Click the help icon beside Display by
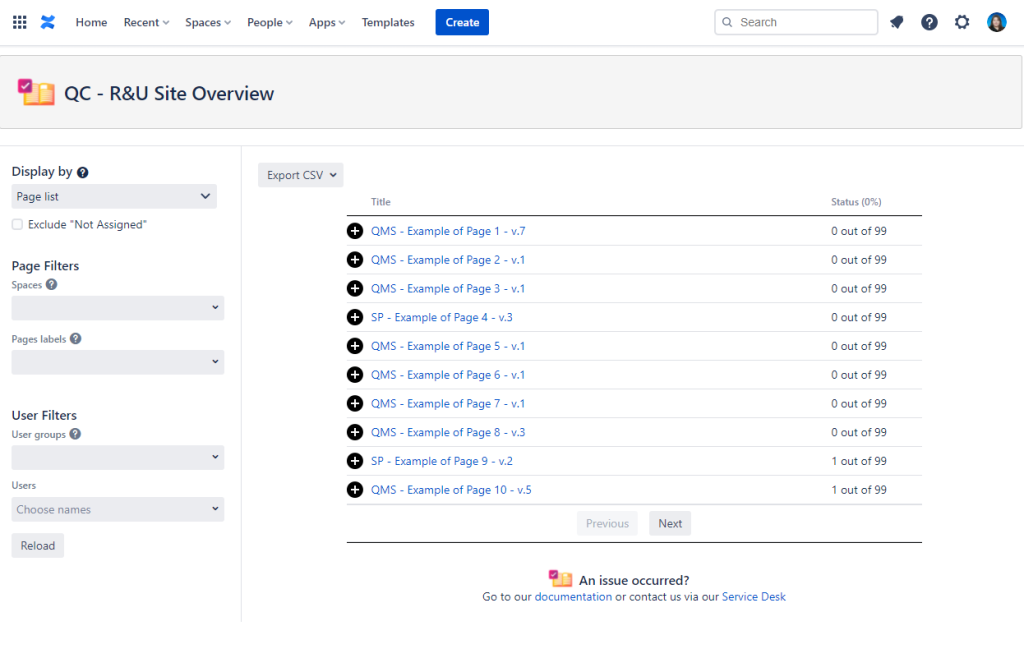This screenshot has width=1024, height=672. point(83,172)
